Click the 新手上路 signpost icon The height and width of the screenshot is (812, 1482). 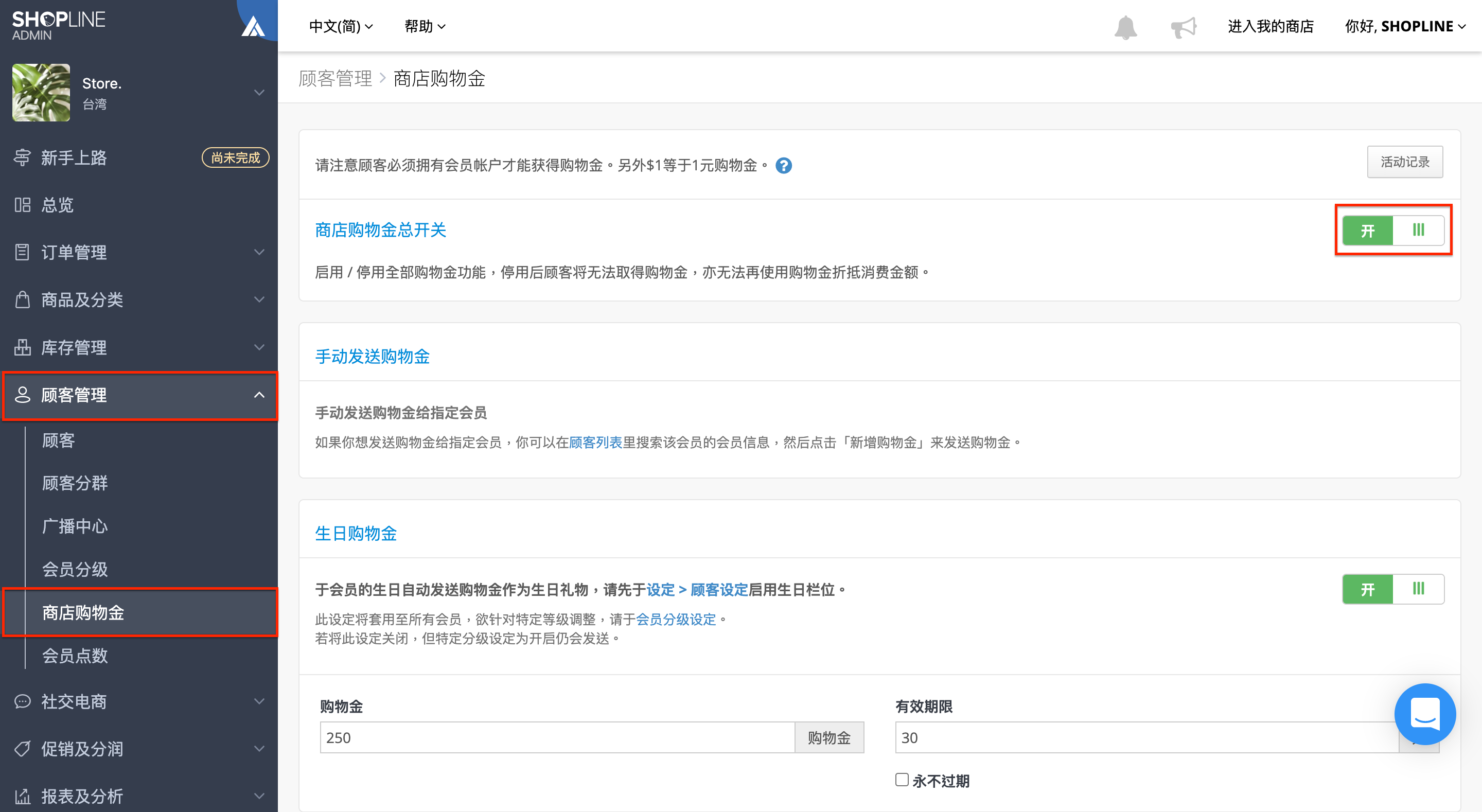click(23, 157)
